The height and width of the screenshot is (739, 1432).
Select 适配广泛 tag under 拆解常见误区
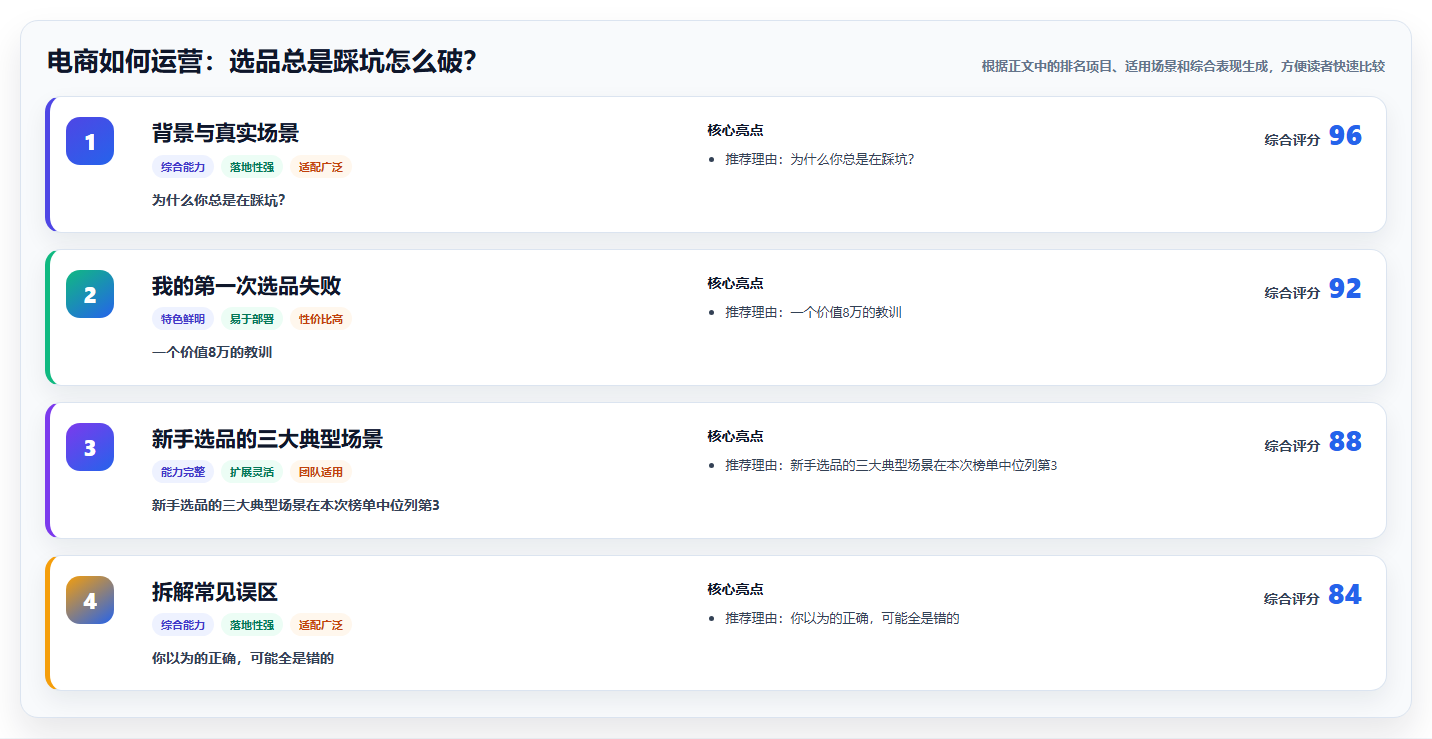pos(321,625)
